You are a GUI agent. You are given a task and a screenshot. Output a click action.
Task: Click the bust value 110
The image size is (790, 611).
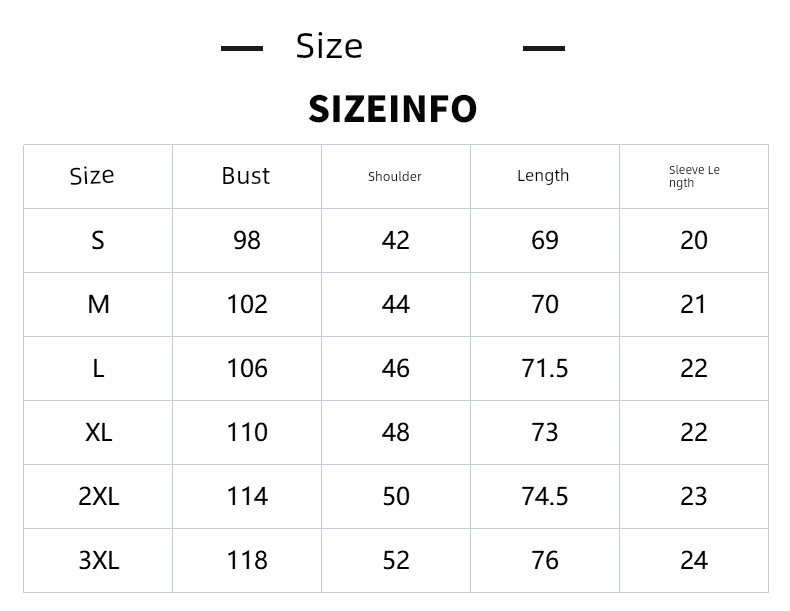pos(247,432)
